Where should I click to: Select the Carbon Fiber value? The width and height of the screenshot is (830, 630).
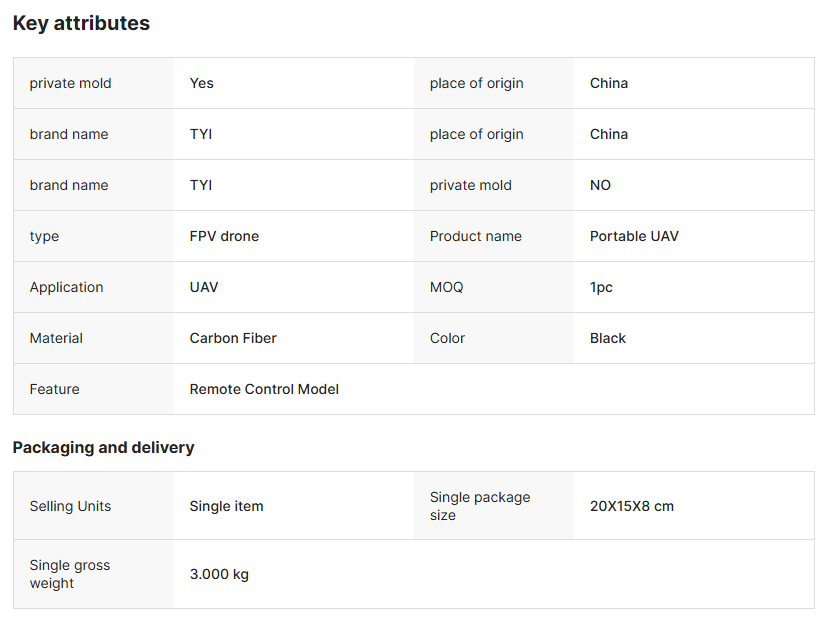tap(233, 338)
